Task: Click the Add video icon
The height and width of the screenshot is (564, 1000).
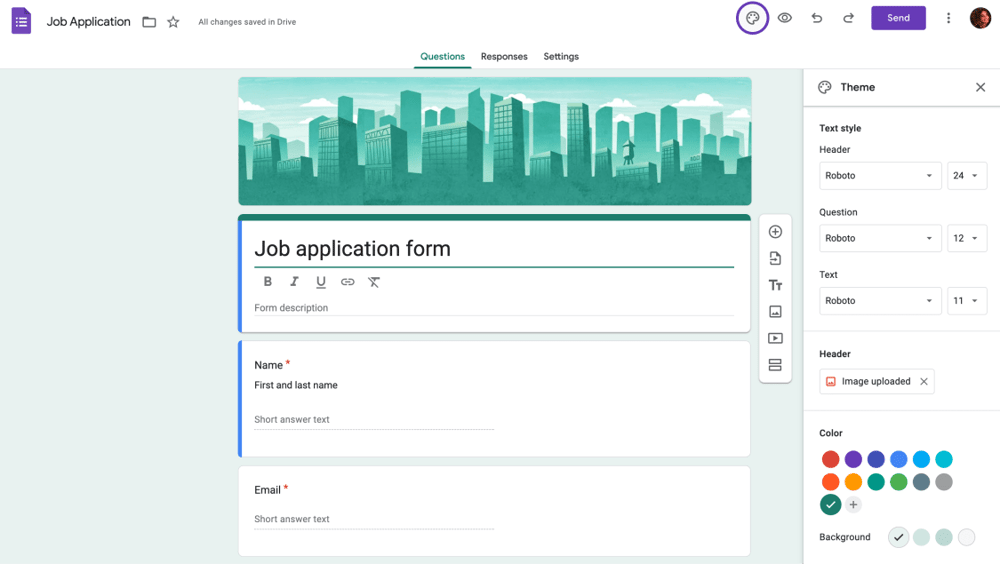Action: [x=775, y=339]
